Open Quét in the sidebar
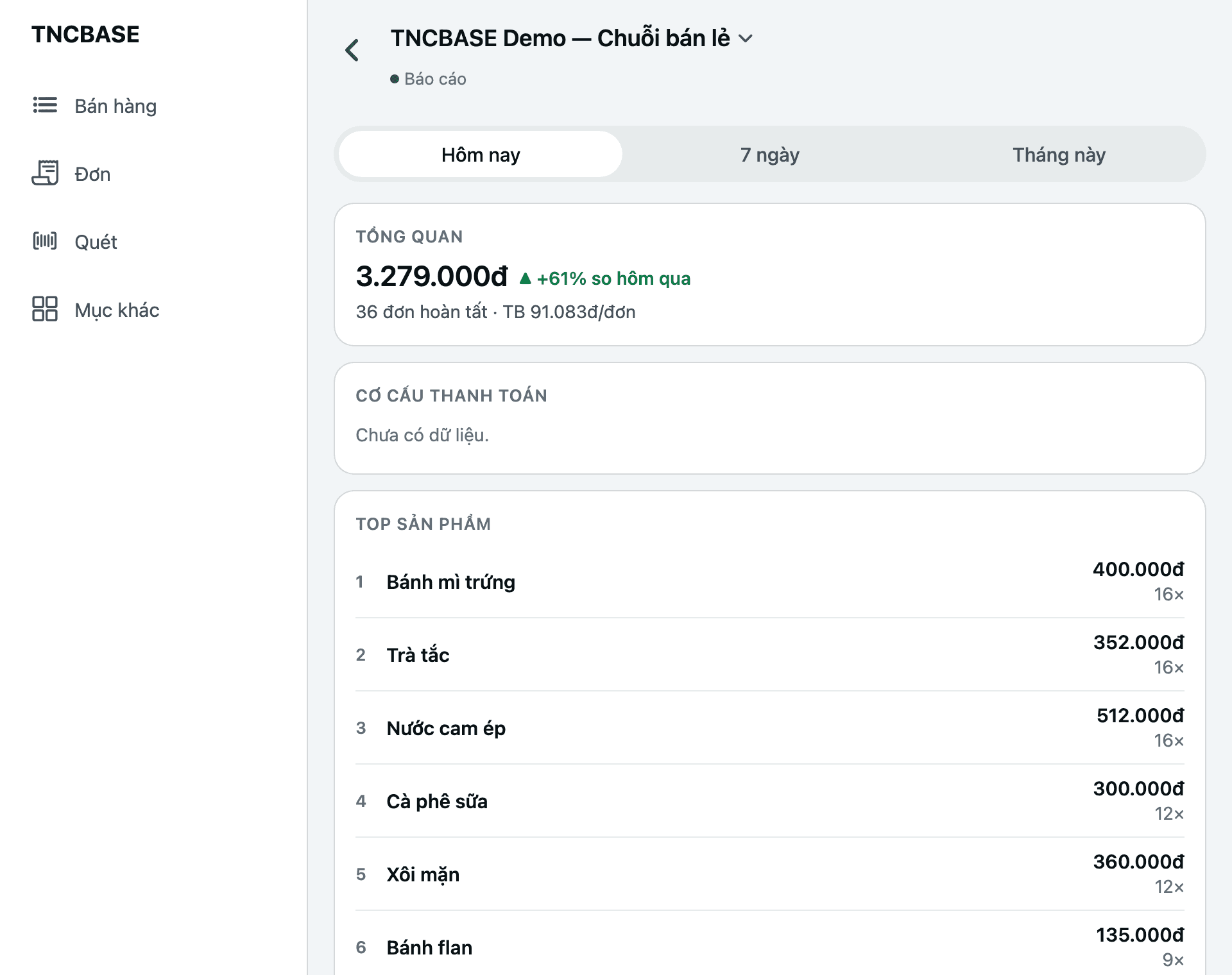Viewport: 1232px width, 975px height. 96,242
